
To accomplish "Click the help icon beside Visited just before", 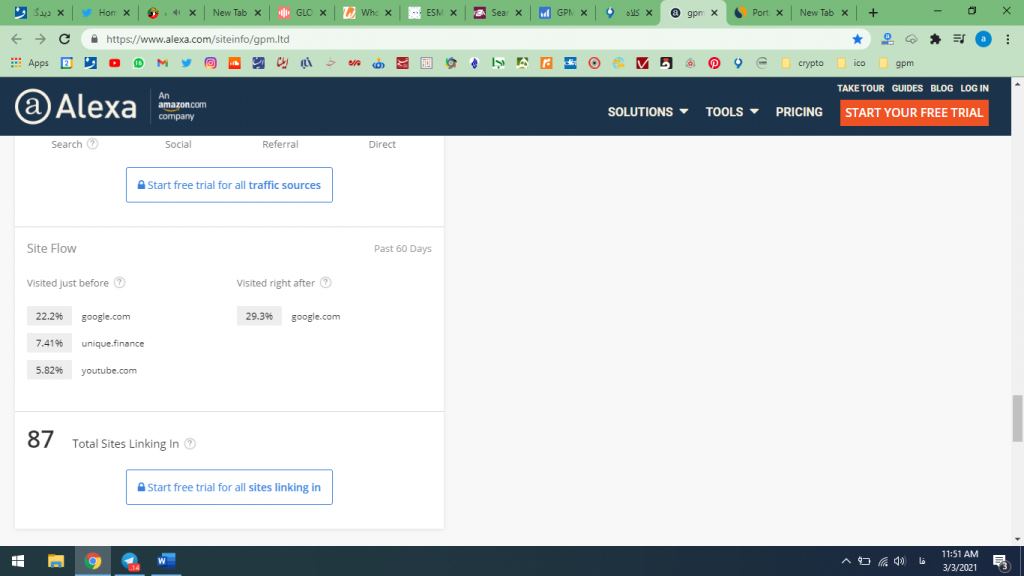I will (x=120, y=283).
